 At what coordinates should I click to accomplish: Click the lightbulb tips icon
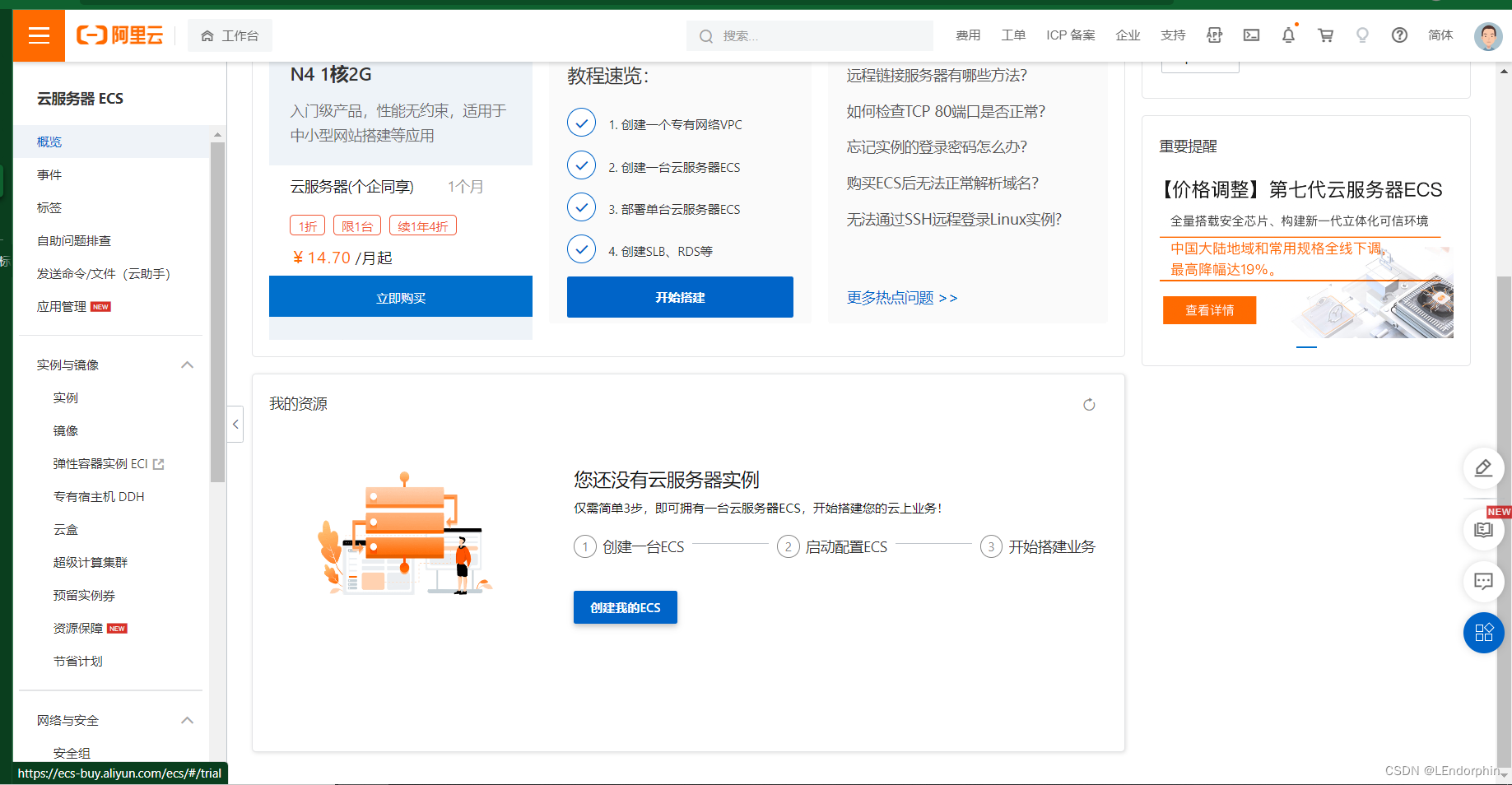click(x=1362, y=35)
